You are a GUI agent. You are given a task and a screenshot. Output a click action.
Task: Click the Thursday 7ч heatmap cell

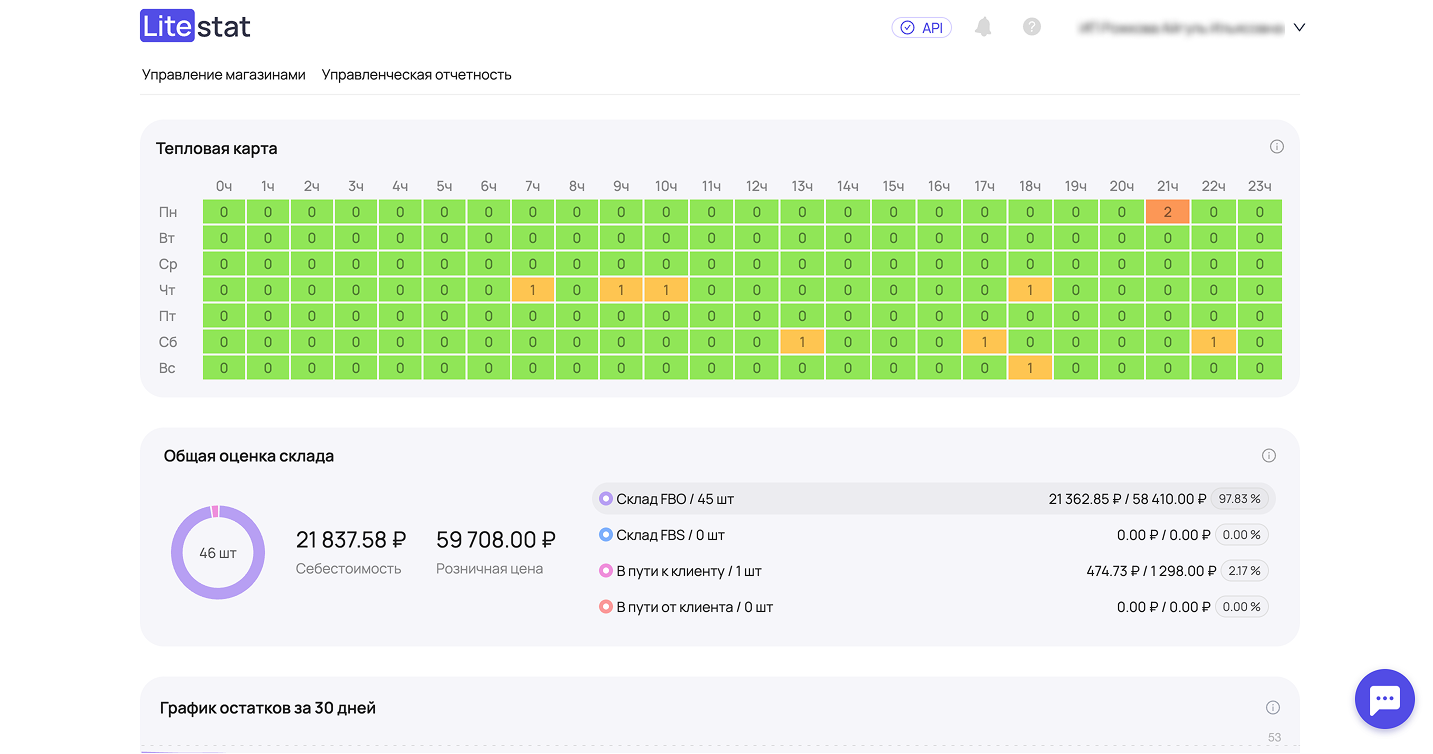pyautogui.click(x=533, y=290)
